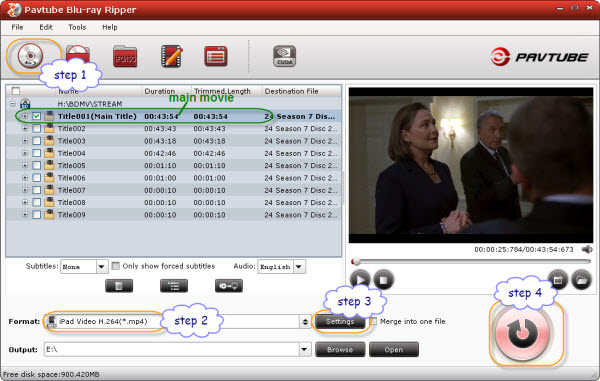Open the video editor pencil icon
This screenshot has height=381, width=600.
(171, 56)
